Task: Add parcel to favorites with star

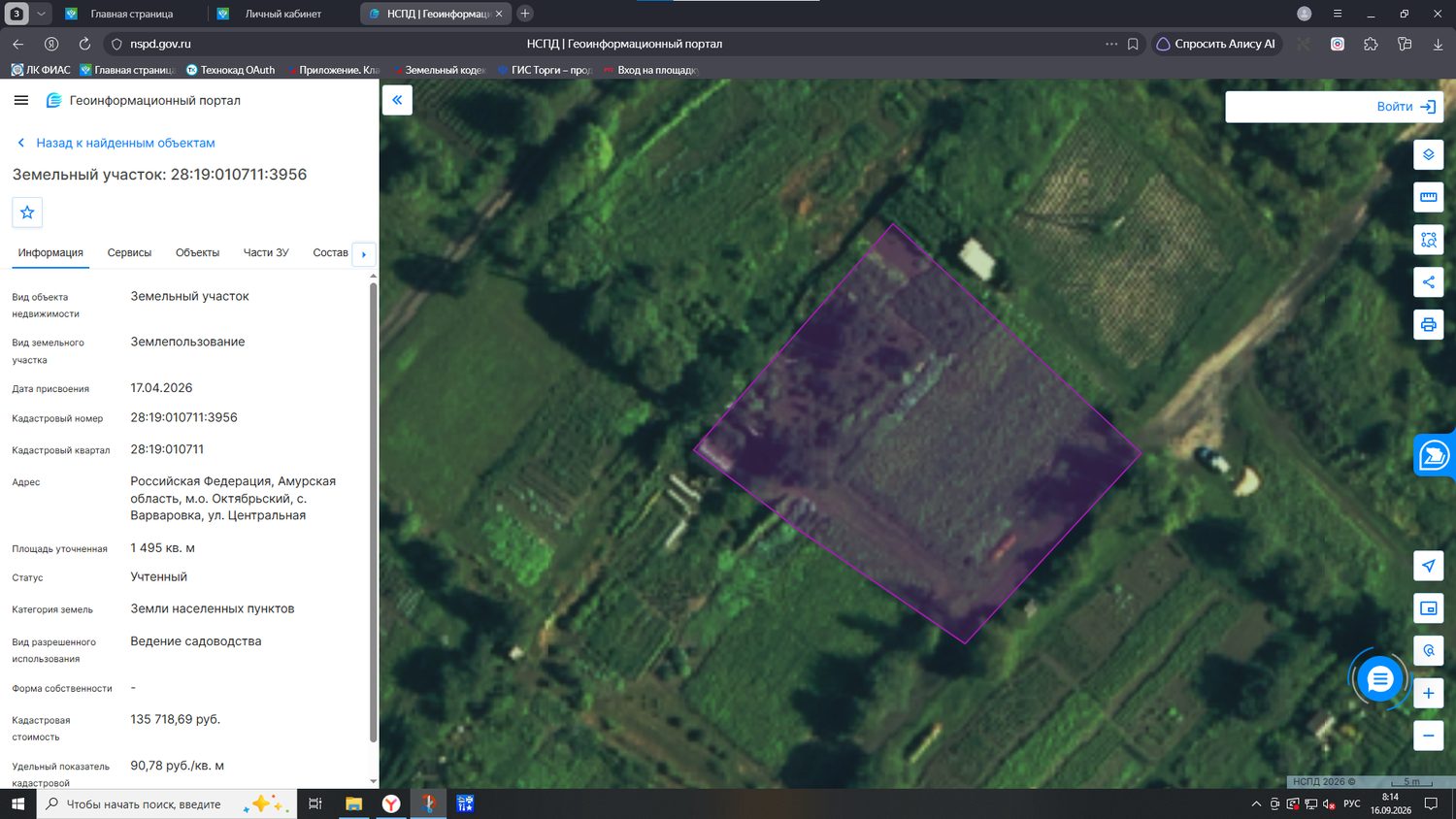Action: (x=27, y=213)
